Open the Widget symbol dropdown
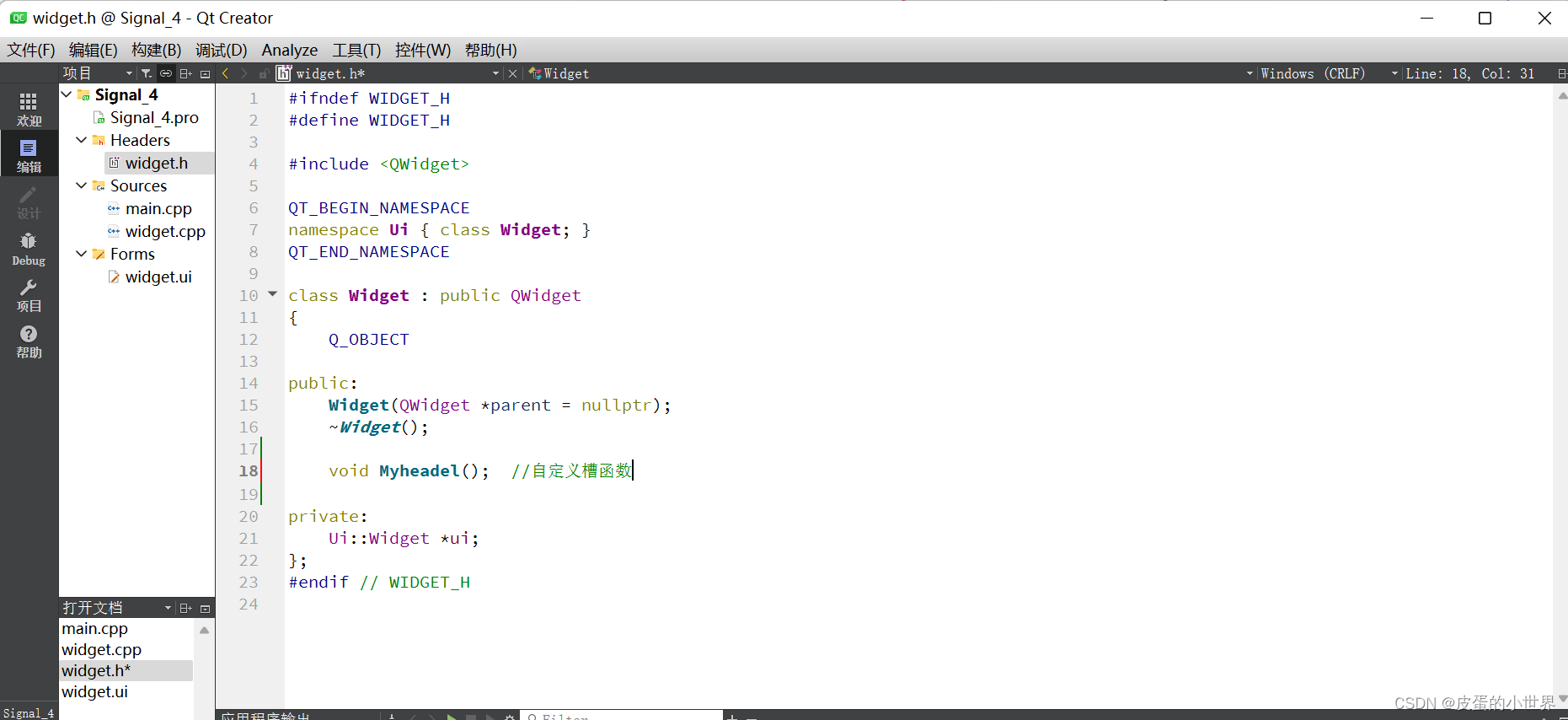The height and width of the screenshot is (720, 1568). point(1250,73)
